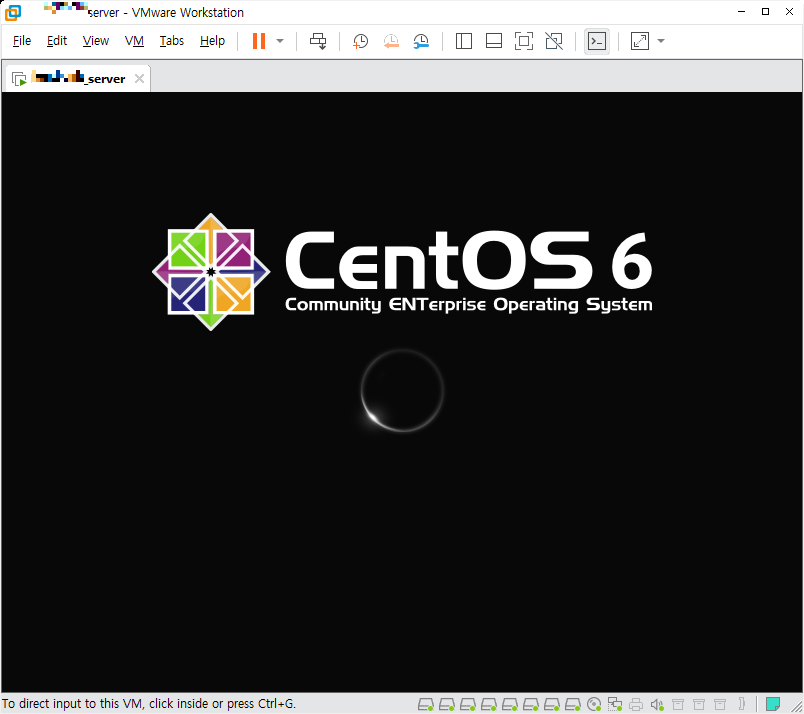The width and height of the screenshot is (804, 714).
Task: Toggle the library sidebar panel
Action: click(x=464, y=41)
